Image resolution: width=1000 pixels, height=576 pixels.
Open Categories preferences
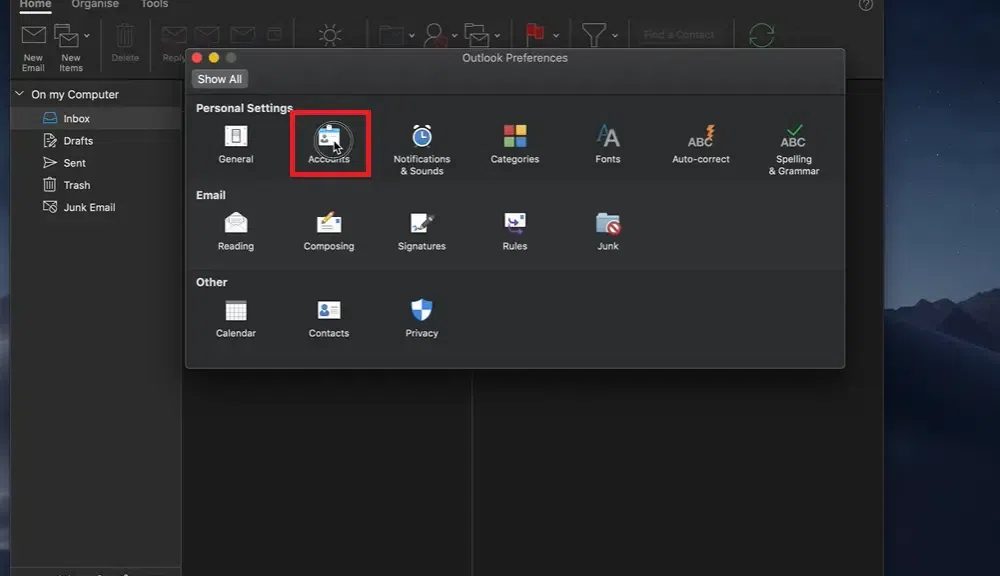click(515, 144)
